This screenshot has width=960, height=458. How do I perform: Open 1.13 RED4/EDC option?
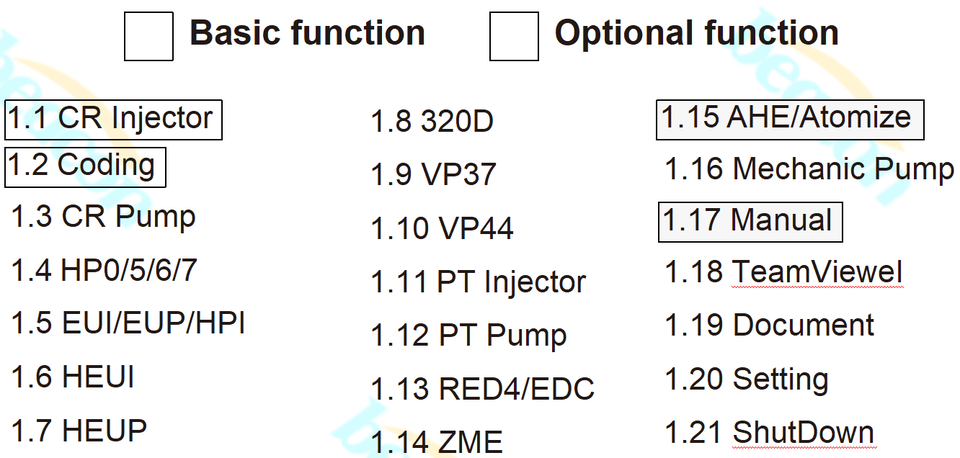pyautogui.click(x=483, y=389)
